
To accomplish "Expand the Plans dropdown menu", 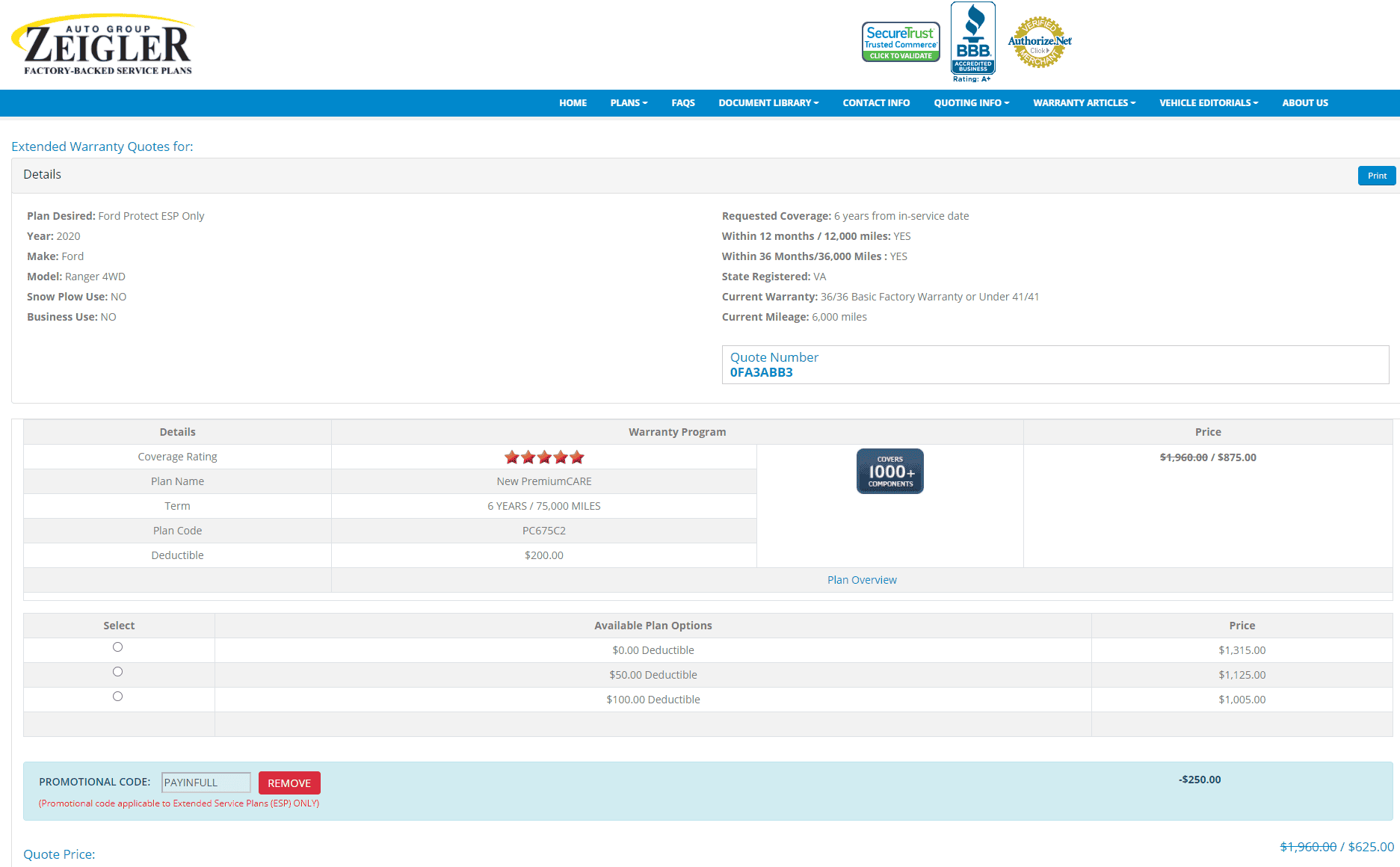I will click(629, 103).
